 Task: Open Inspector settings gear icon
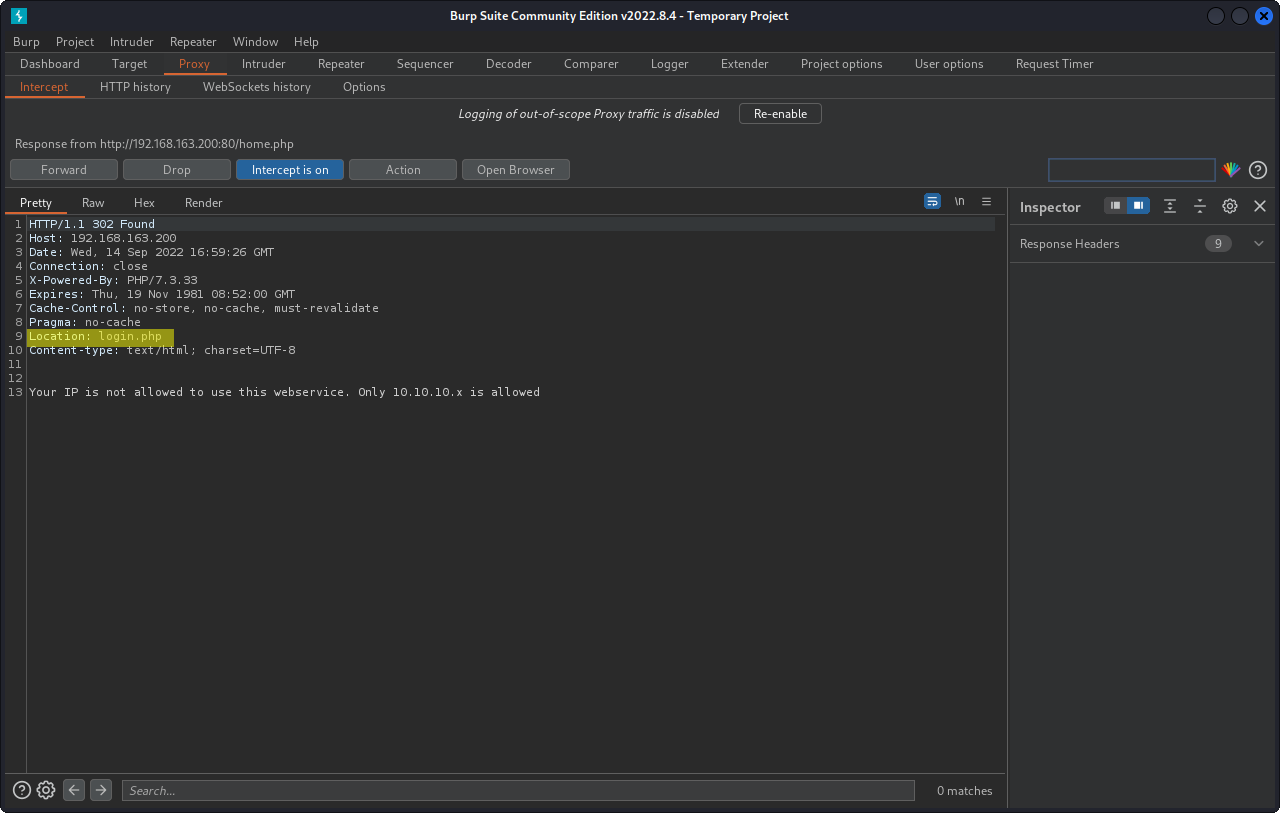coord(1230,206)
